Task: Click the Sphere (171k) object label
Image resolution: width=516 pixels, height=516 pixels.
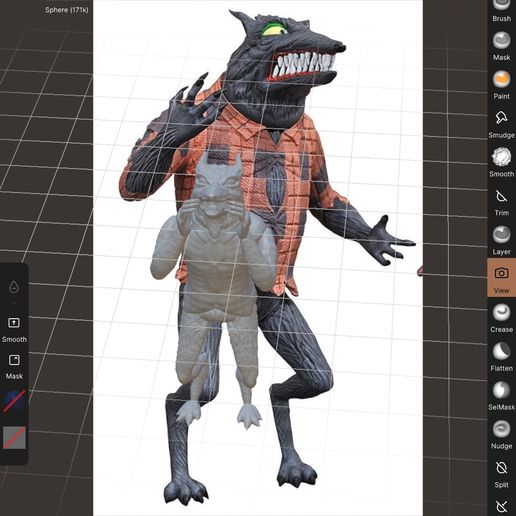Action: pyautogui.click(x=67, y=10)
